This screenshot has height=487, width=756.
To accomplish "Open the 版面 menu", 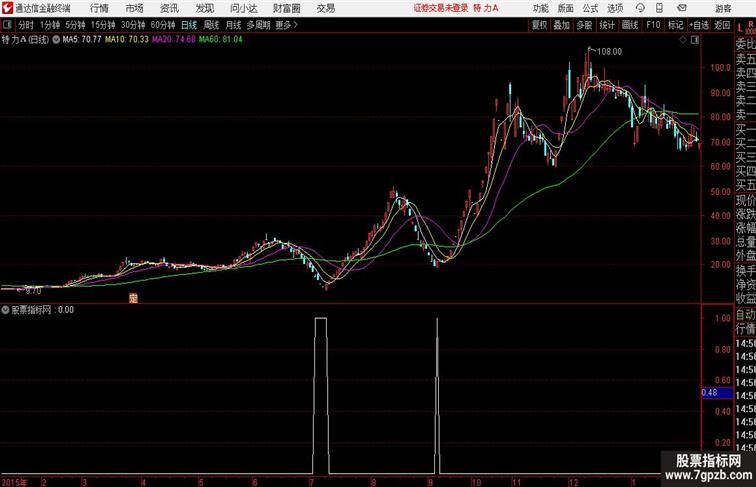I will pos(566,8).
